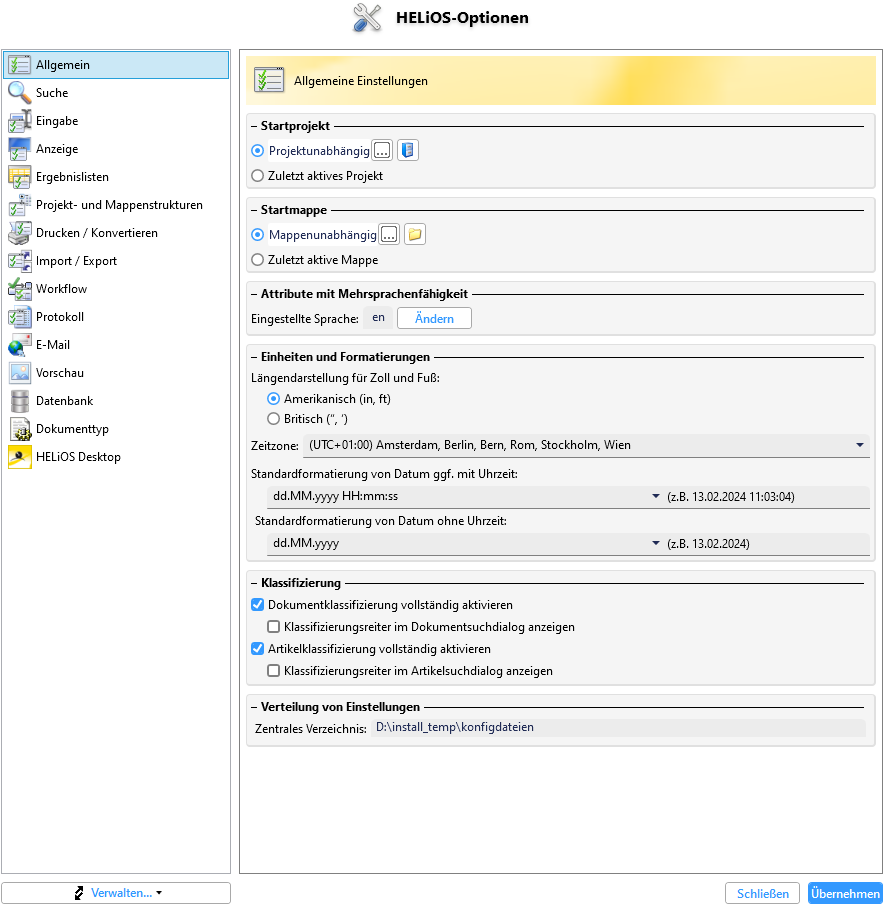This screenshot has height=911, width=889.
Task: Enable Klassifizierungsreiter im Artikelsuchdialog anzeigen
Action: (x=273, y=670)
